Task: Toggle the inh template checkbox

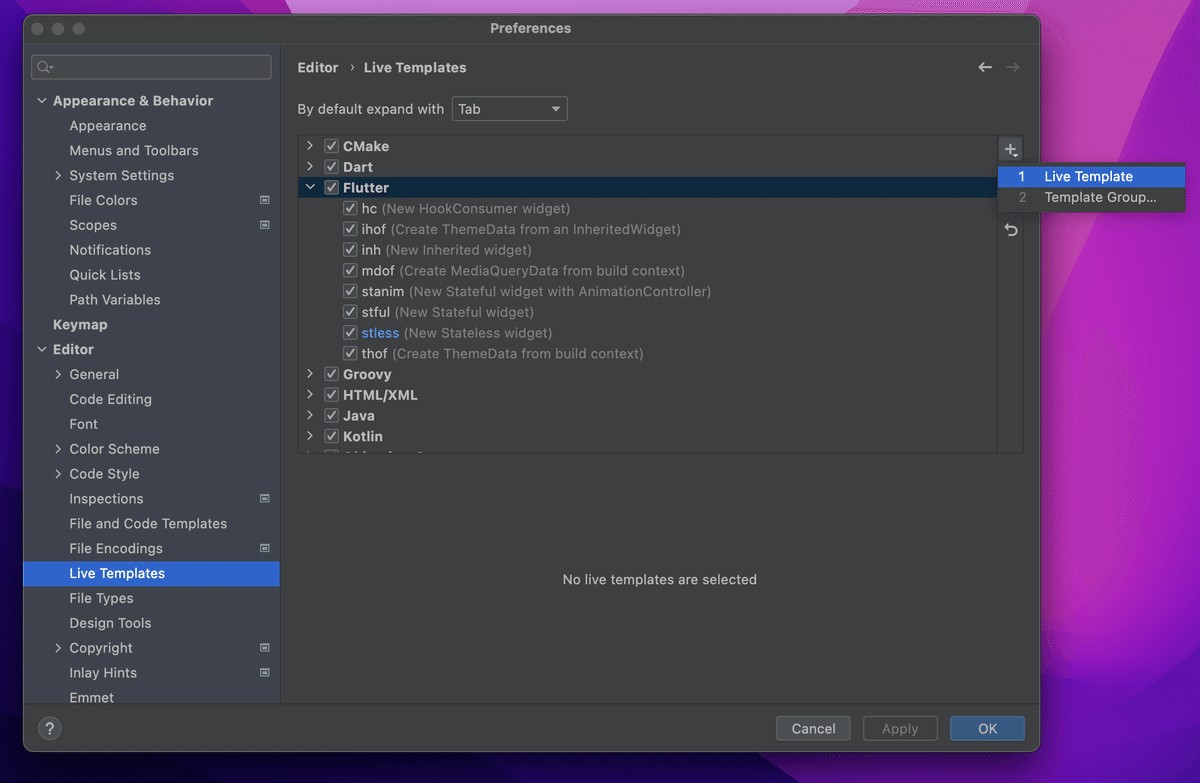Action: (x=350, y=250)
